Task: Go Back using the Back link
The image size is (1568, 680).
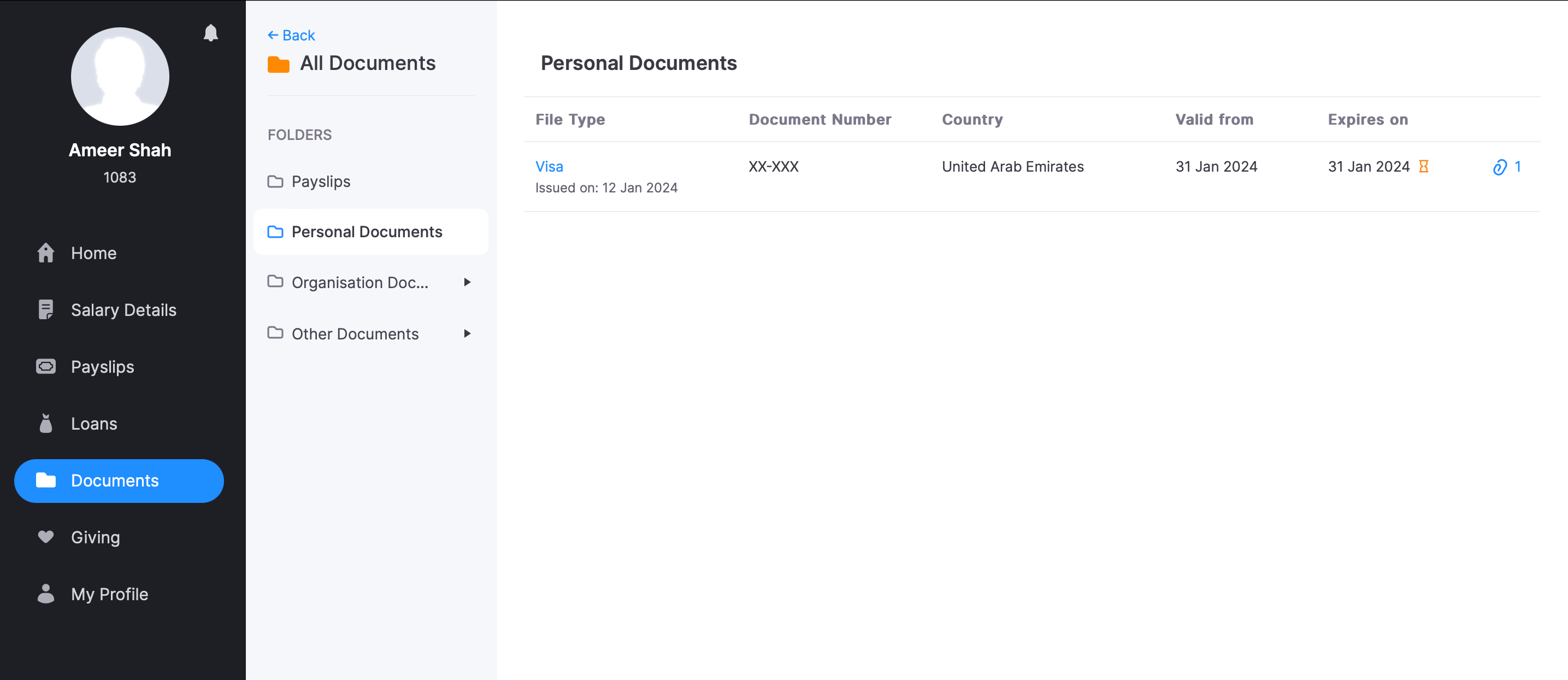Action: click(x=292, y=36)
